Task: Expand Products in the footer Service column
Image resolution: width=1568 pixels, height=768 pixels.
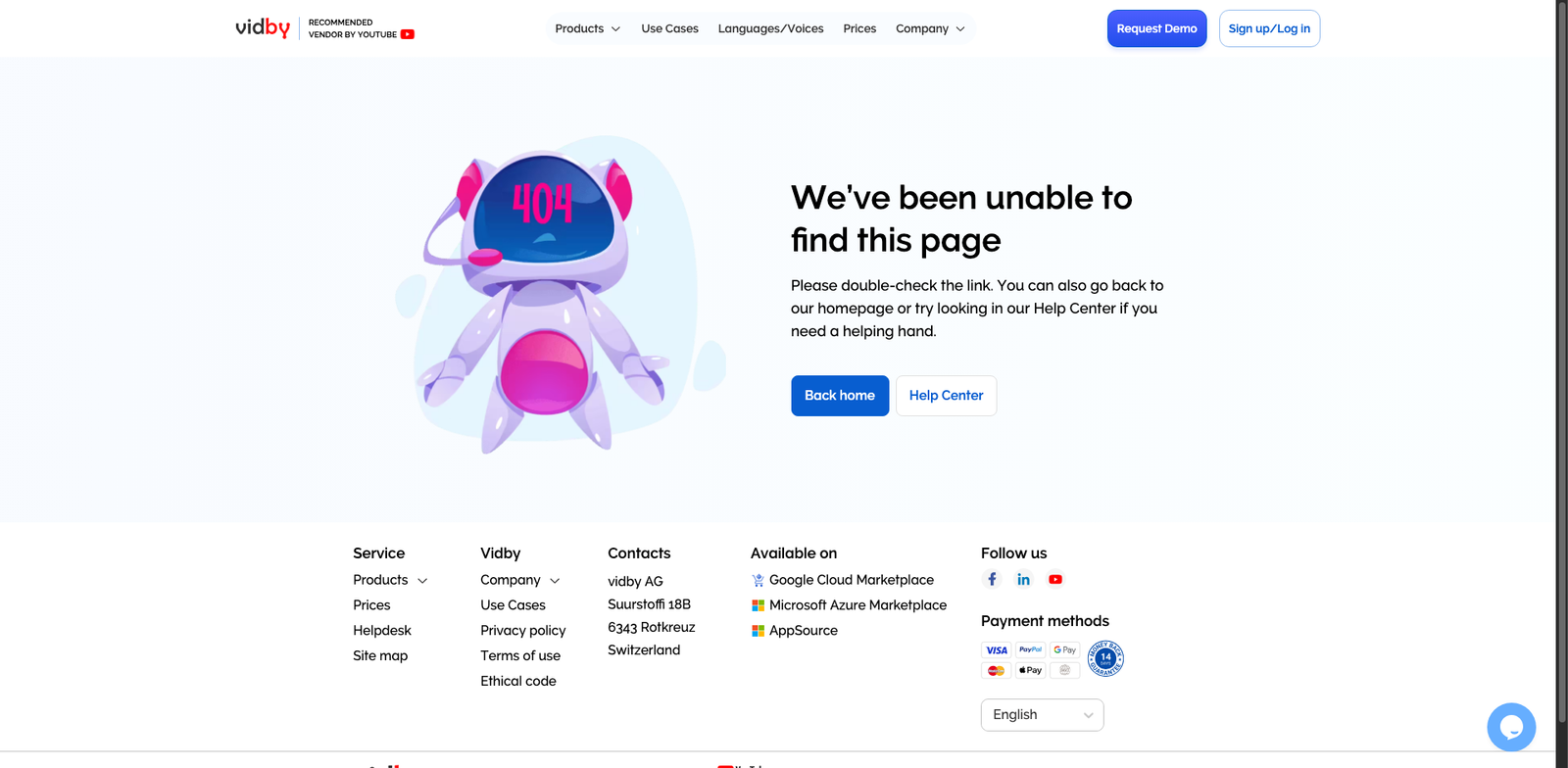Action: pyautogui.click(x=390, y=580)
